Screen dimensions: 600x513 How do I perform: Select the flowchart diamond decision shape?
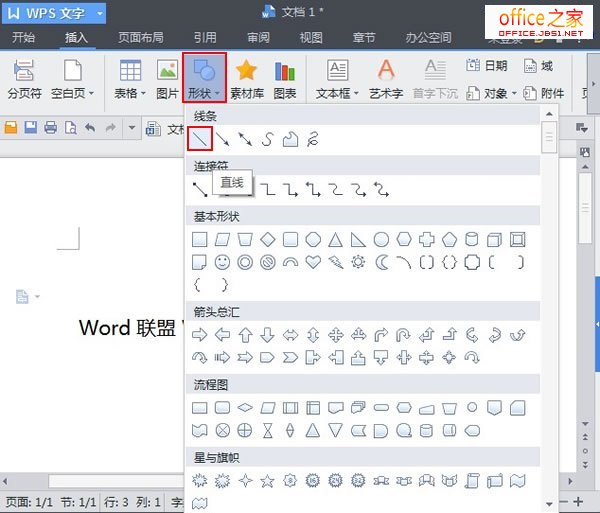point(245,408)
